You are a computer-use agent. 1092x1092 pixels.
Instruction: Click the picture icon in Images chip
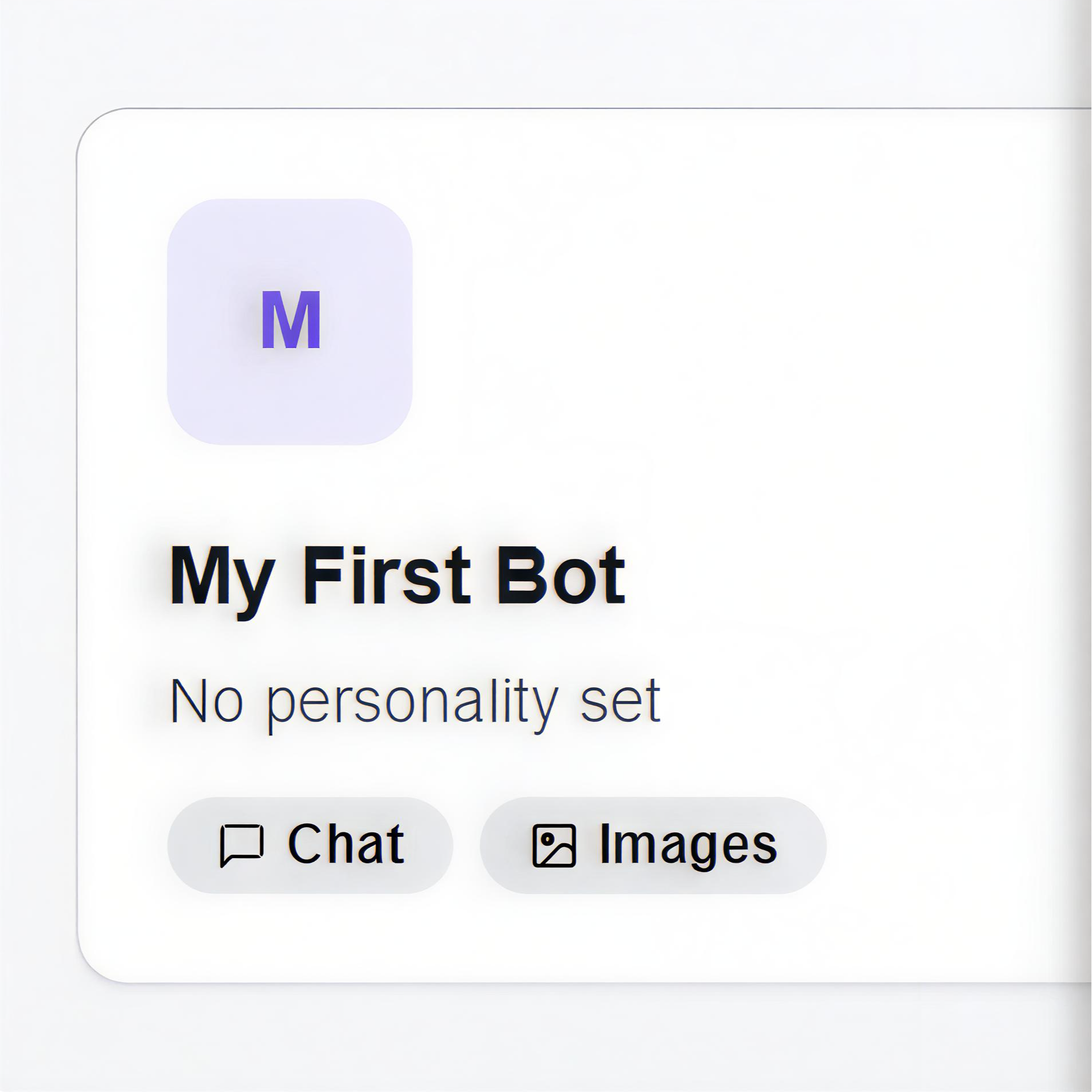click(554, 846)
